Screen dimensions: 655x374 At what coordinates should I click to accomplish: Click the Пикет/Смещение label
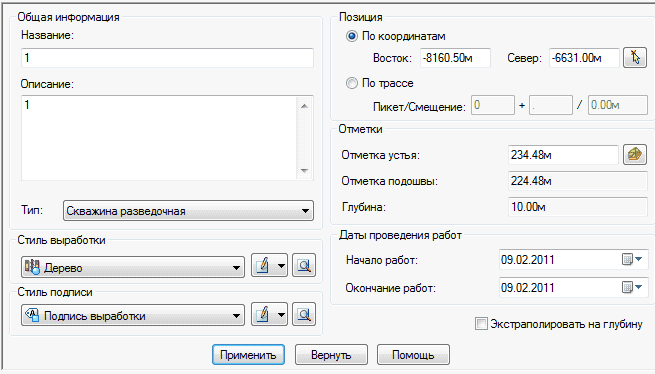(419, 107)
